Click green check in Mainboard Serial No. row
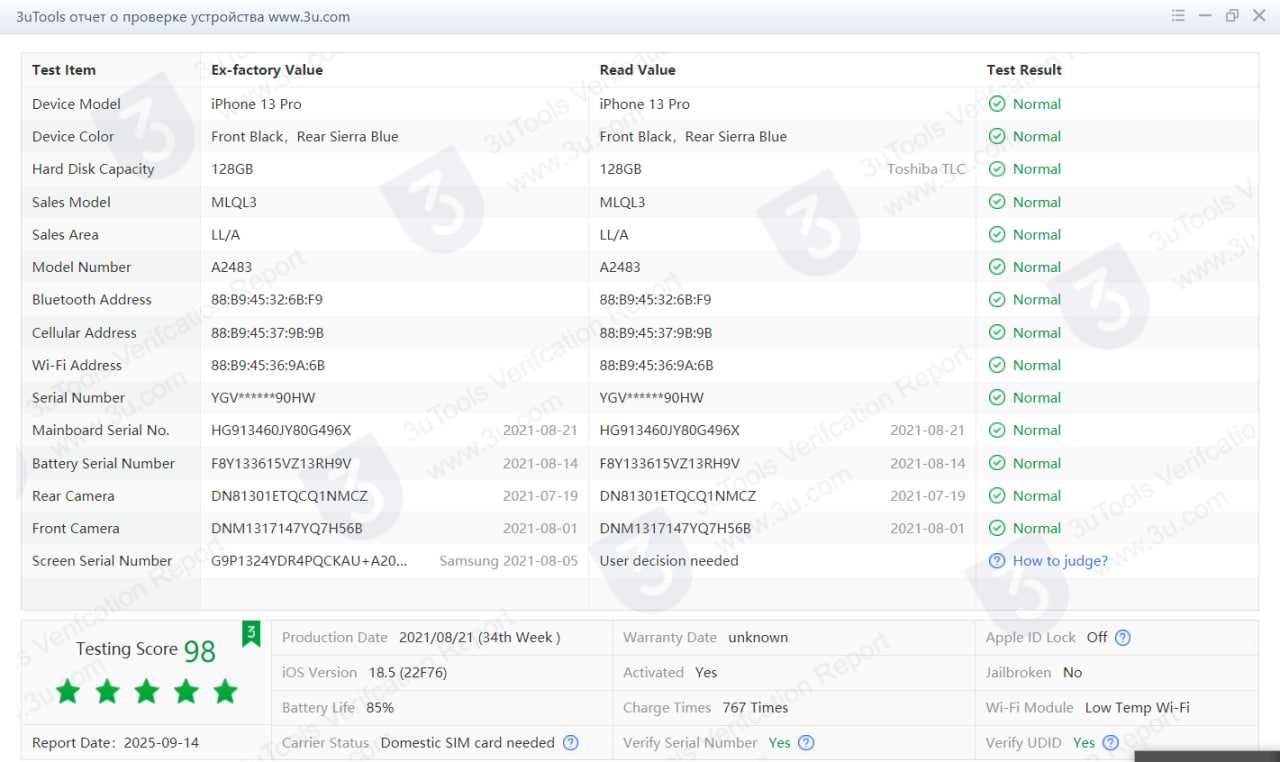The height and width of the screenshot is (762, 1280). click(x=996, y=430)
